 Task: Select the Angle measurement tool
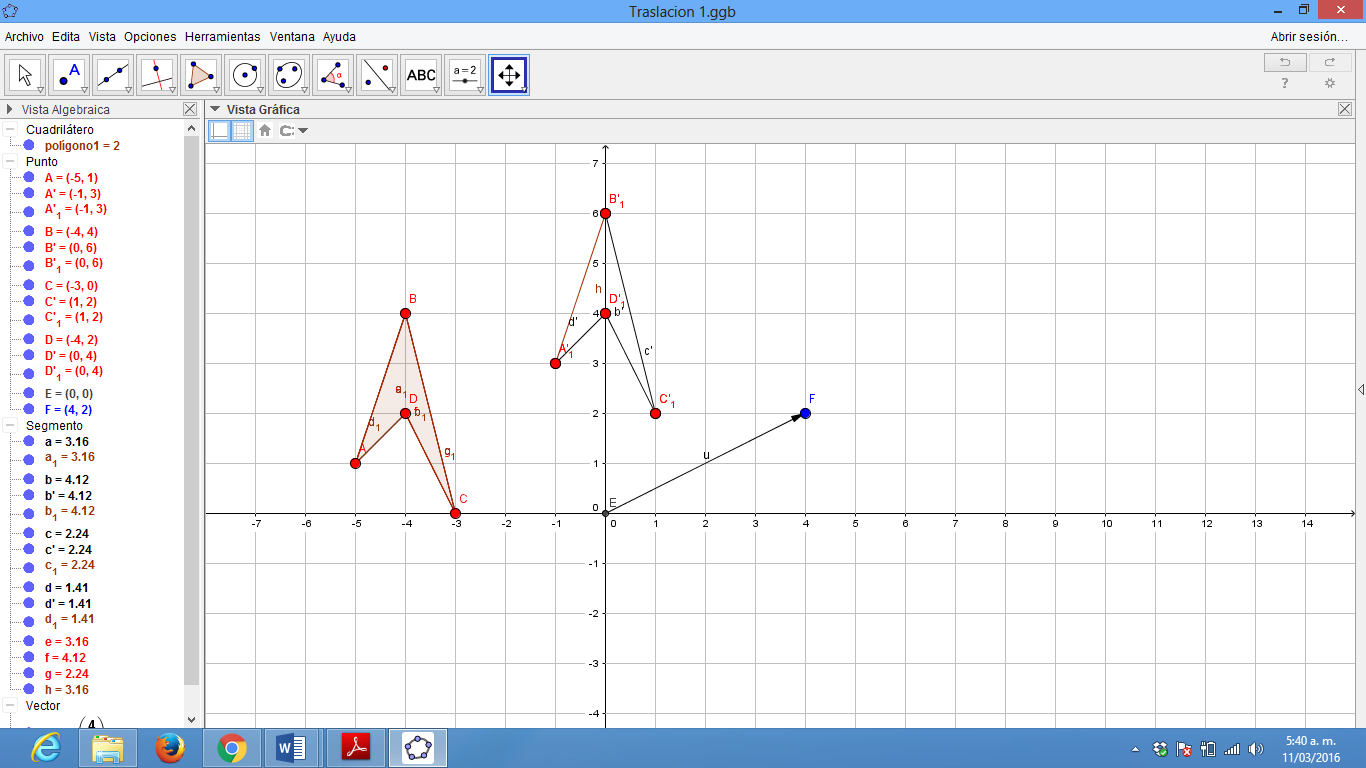tap(334, 75)
